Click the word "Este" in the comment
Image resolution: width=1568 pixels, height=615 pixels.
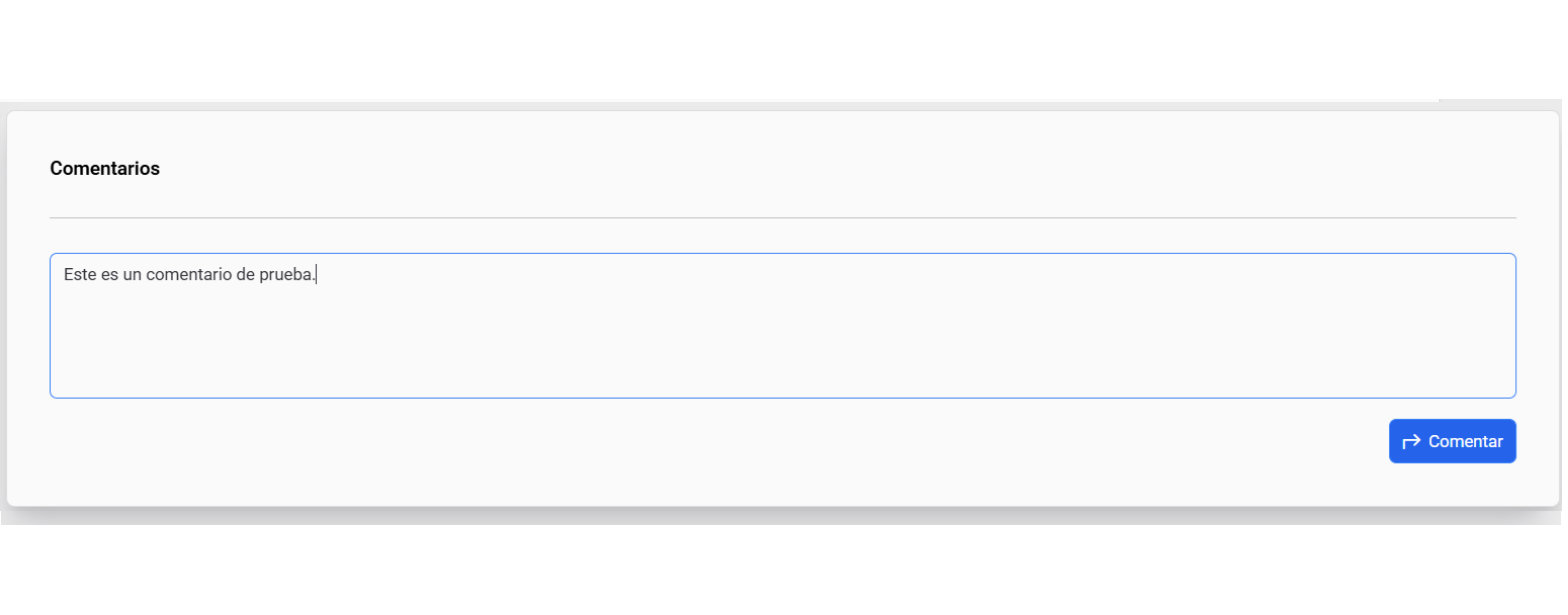[80, 274]
